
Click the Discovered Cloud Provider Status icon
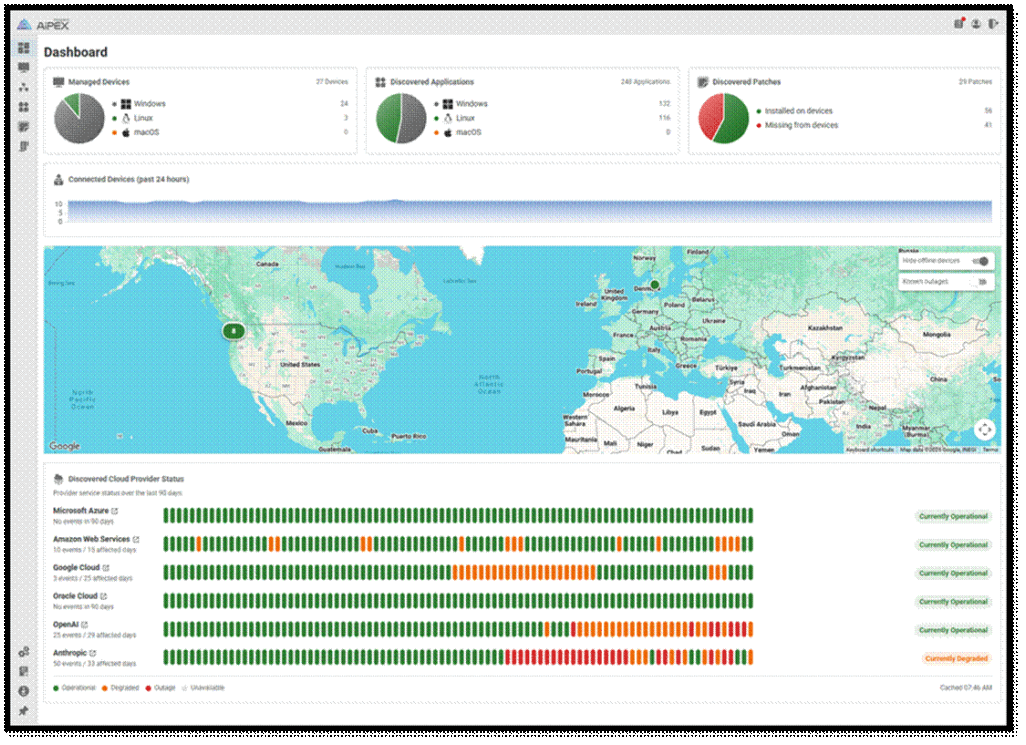[x=58, y=479]
